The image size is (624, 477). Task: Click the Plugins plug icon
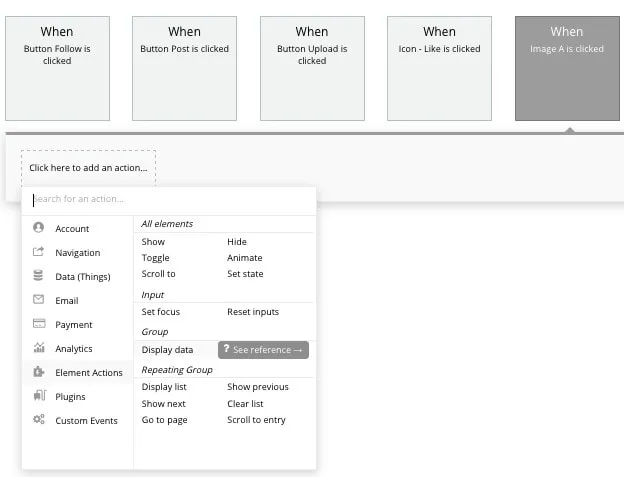(39, 396)
